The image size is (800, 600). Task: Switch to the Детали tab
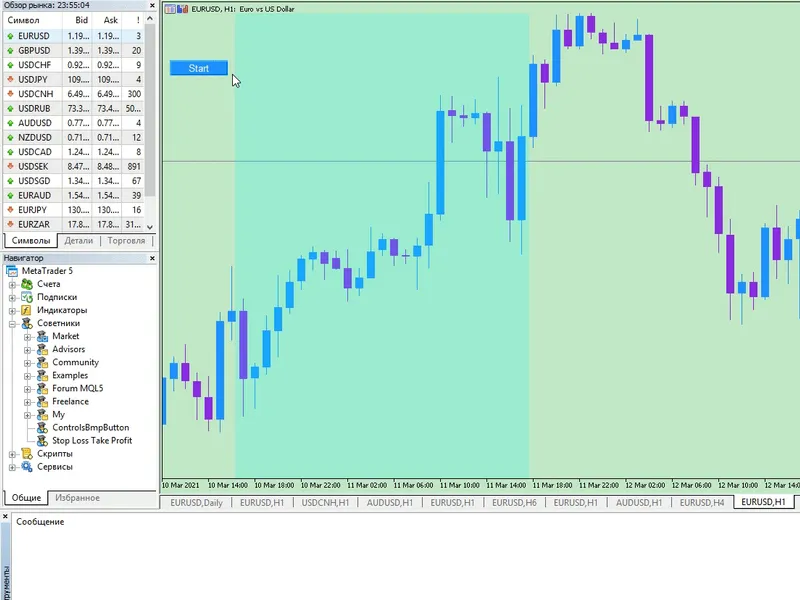pyautogui.click(x=79, y=240)
